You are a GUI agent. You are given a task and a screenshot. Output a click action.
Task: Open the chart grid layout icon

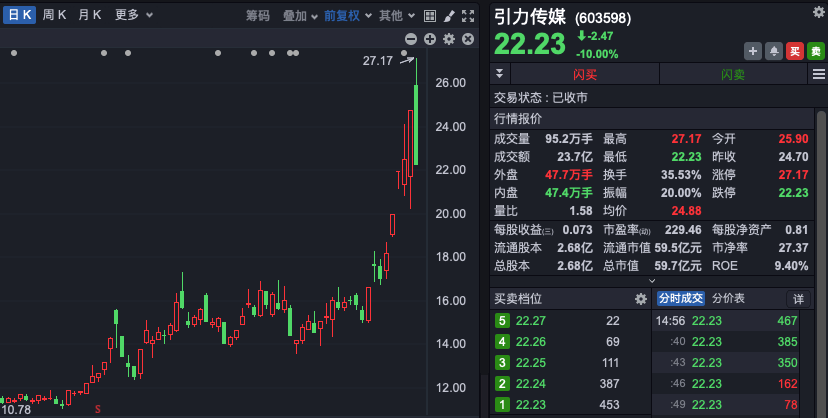[x=430, y=16]
